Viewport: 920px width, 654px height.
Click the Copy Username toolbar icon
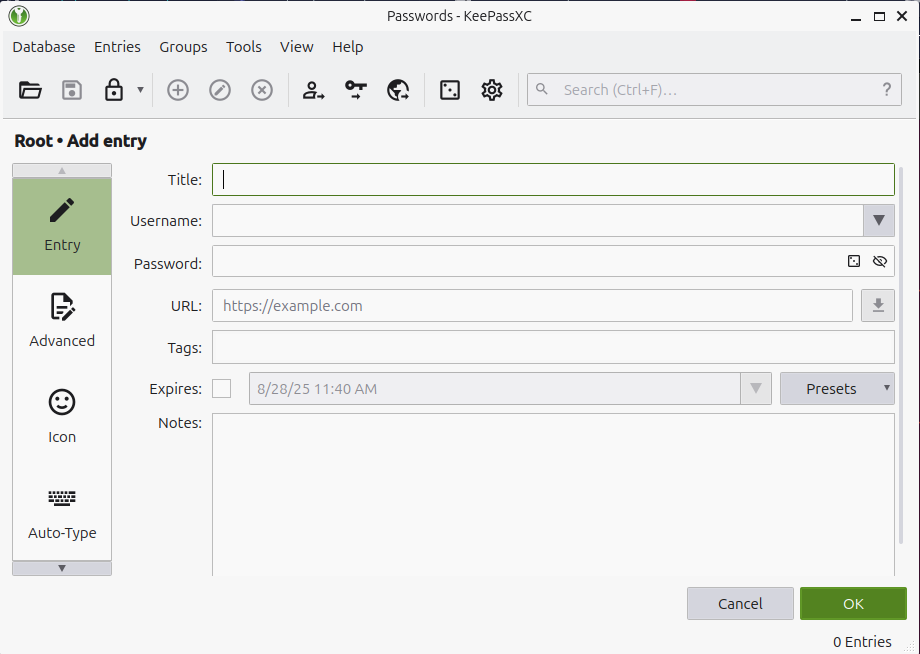tap(314, 90)
